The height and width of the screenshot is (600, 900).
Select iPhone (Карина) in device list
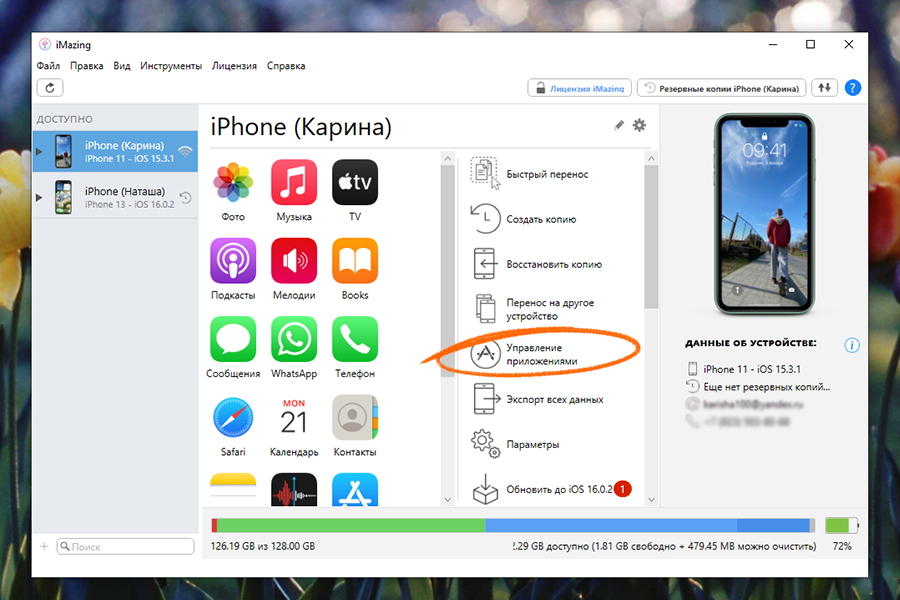[115, 152]
